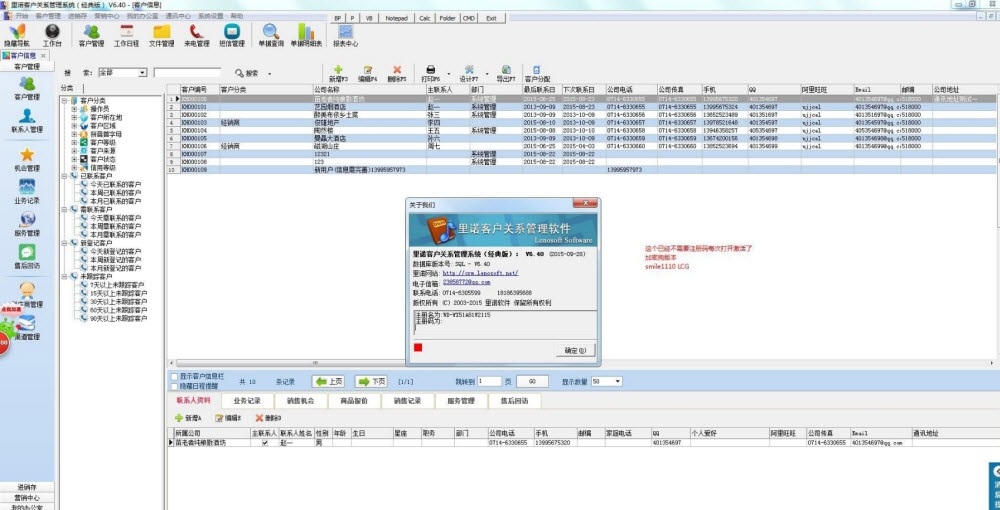
Task: Collapse the 客户分类 tree node
Action: (x=64, y=101)
